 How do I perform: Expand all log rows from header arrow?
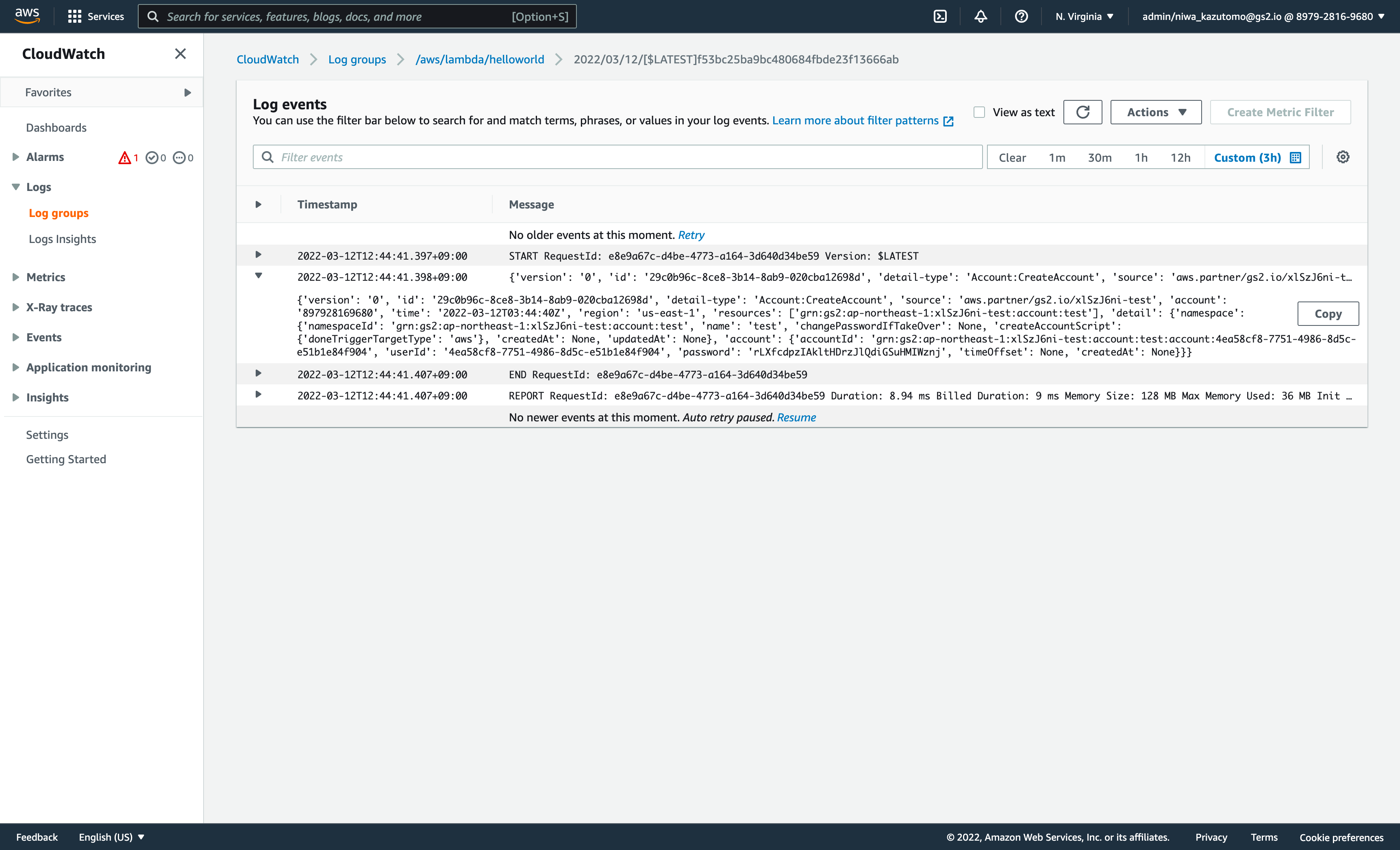point(259,204)
